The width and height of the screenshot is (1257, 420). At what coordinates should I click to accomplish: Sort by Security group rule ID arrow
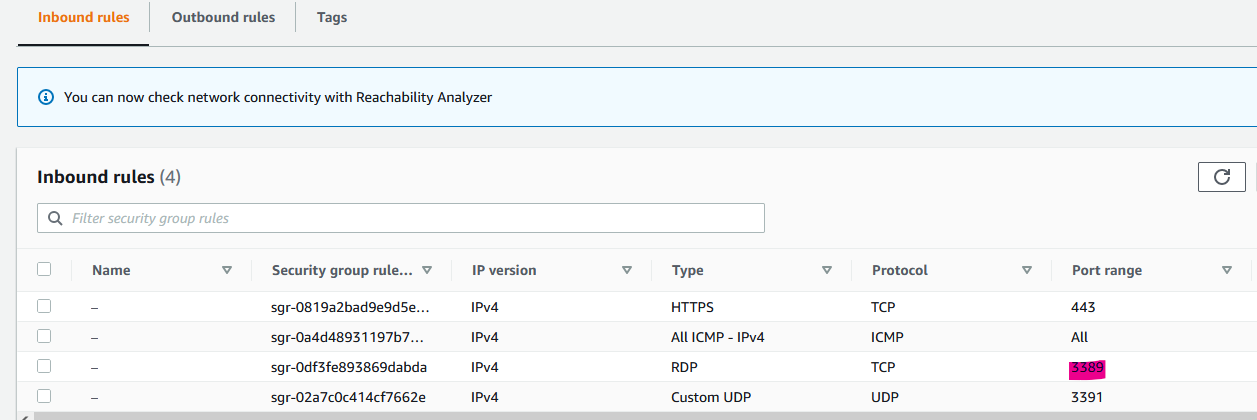pyautogui.click(x=427, y=270)
